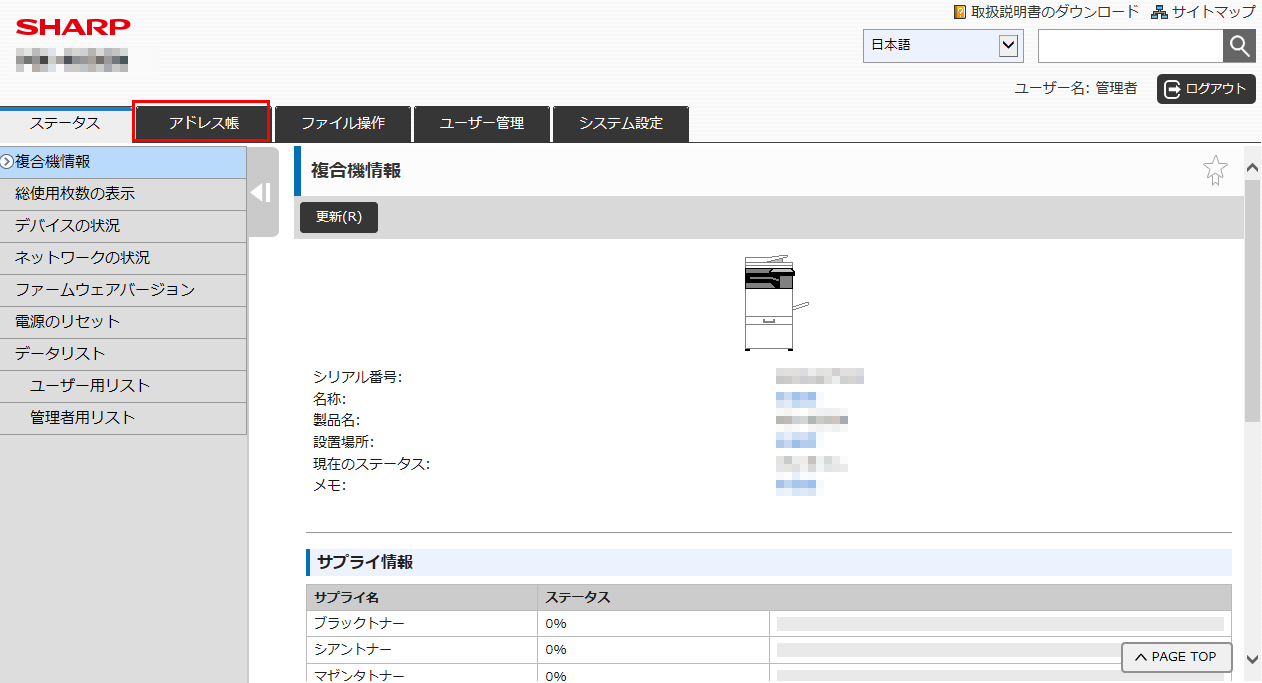Select 総使用枚数の表示 in the sidebar
Viewport: 1262px width, 683px height.
(x=123, y=194)
